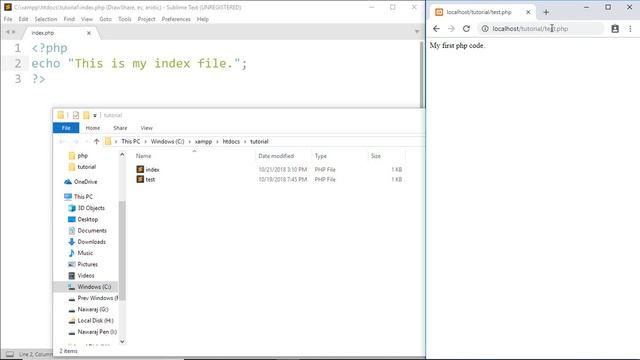Open the Find menu in Sublime Text
This screenshot has width=640, height=360.
tap(69, 19)
